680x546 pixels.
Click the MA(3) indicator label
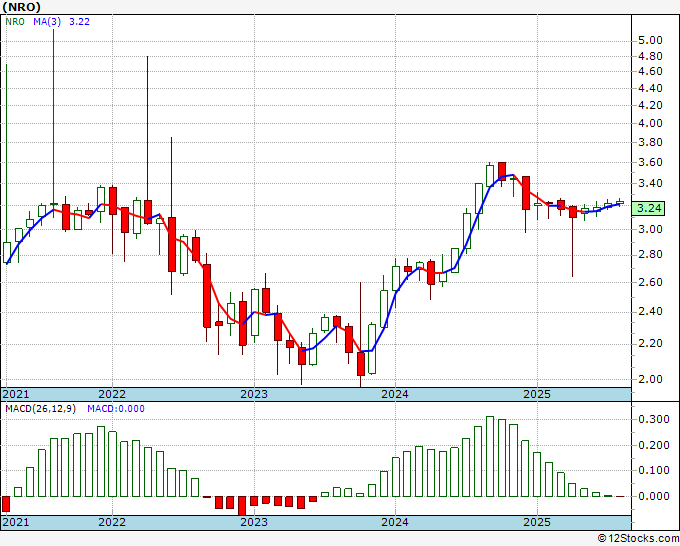pos(47,22)
